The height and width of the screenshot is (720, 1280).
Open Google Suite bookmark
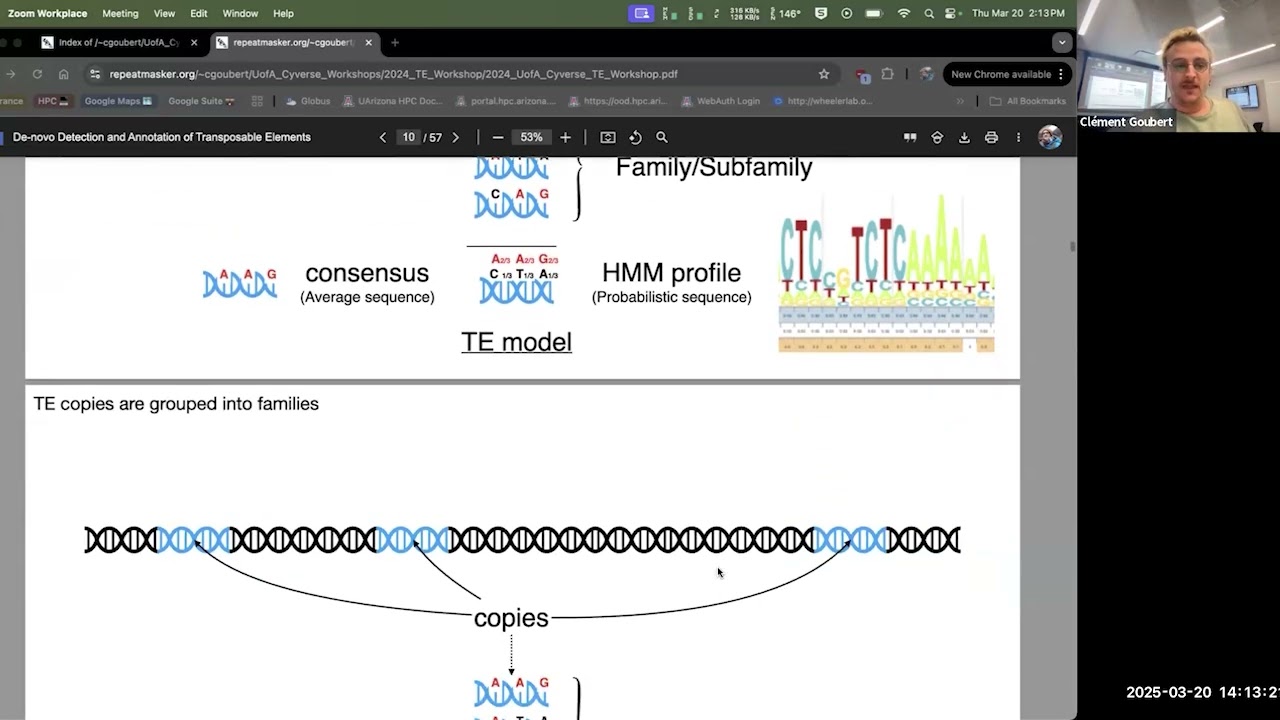[201, 101]
